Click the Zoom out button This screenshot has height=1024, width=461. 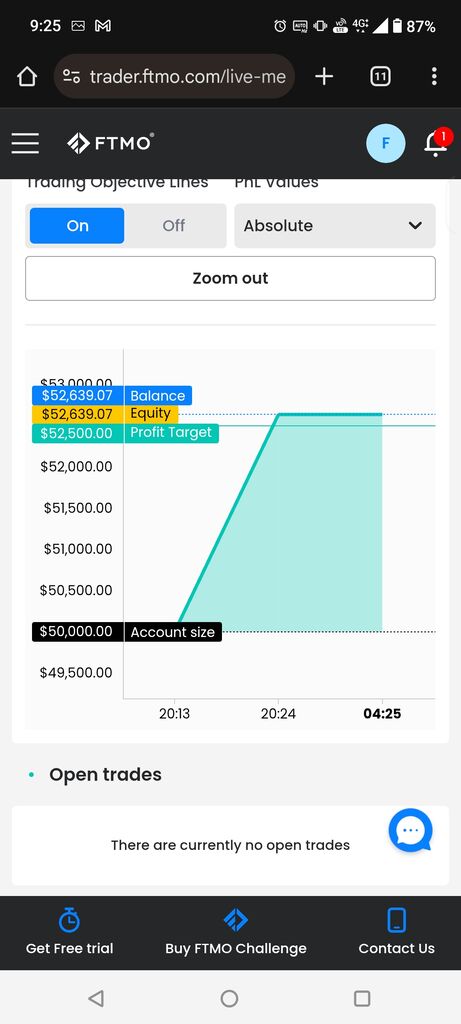[x=230, y=278]
